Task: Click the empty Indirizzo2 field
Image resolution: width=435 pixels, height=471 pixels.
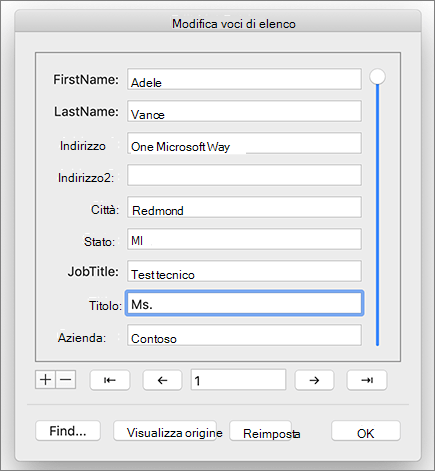Action: click(244, 175)
